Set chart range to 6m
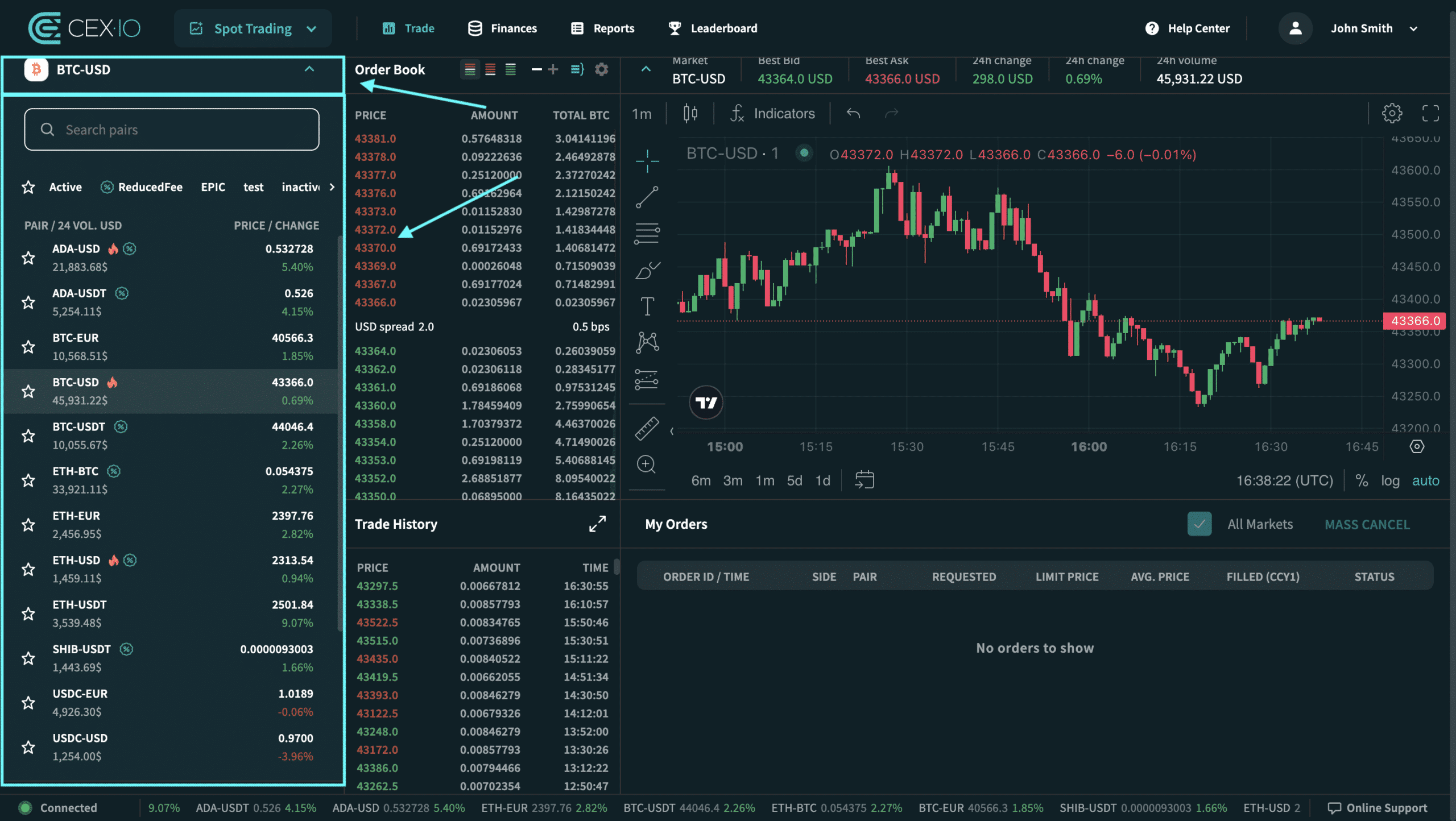Screen dimensions: 1456x821 pyautogui.click(x=701, y=480)
